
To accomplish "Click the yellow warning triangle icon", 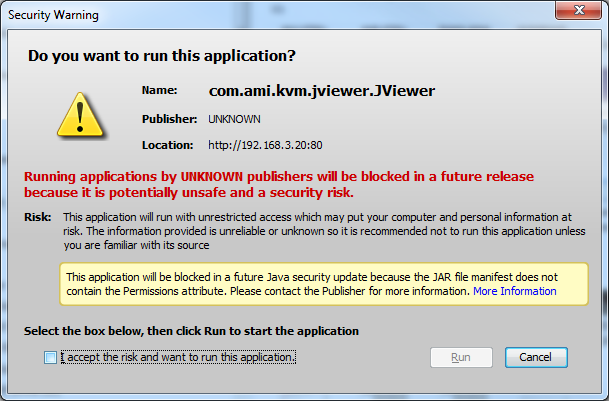I will 80,115.
